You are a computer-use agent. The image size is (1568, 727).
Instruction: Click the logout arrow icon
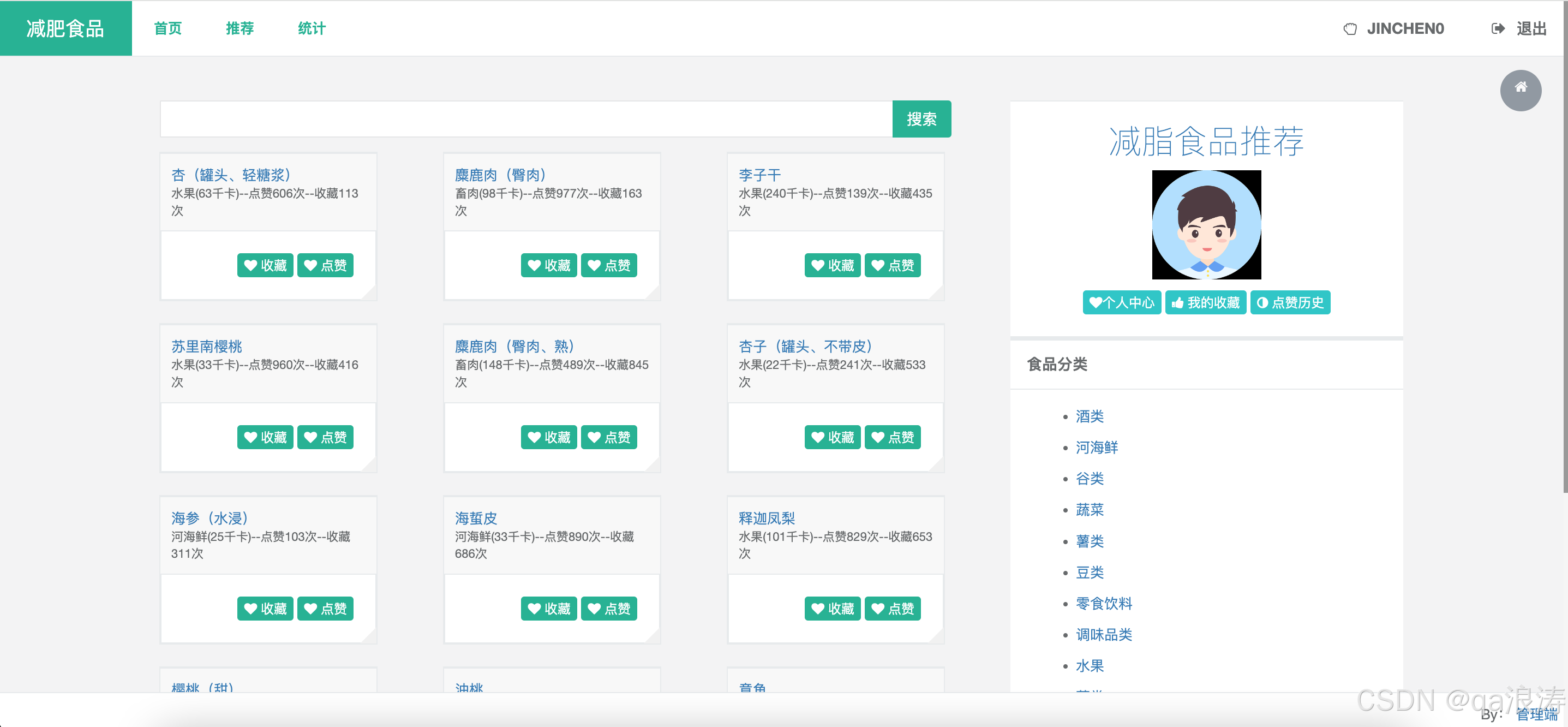pyautogui.click(x=1498, y=28)
